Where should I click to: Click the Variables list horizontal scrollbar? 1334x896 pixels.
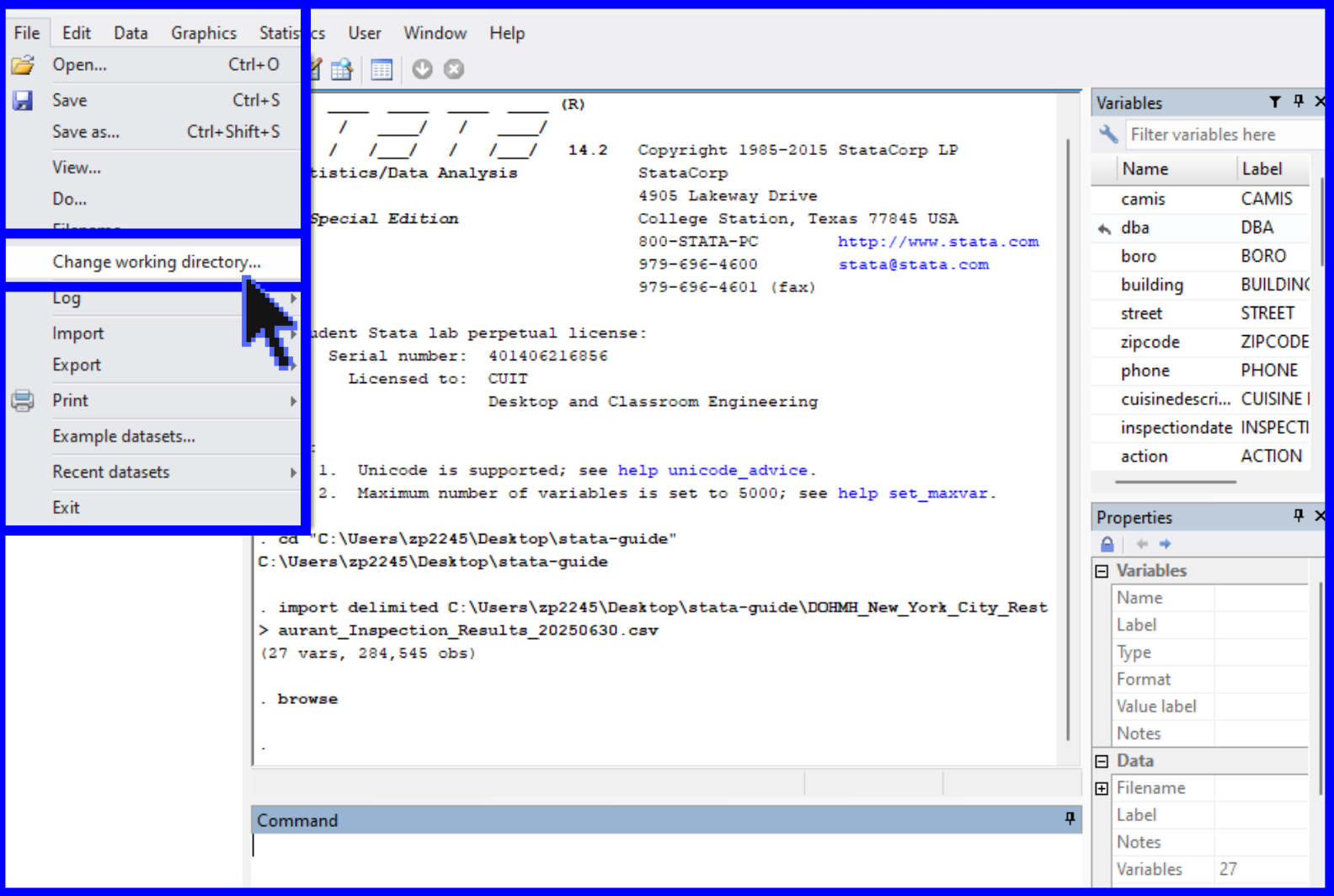(1176, 482)
